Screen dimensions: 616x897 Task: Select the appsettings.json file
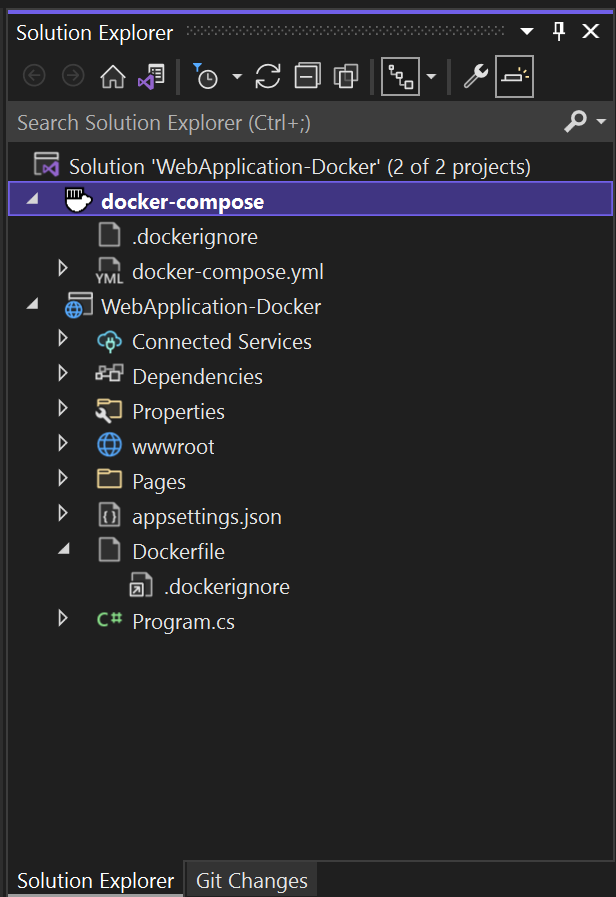(204, 514)
